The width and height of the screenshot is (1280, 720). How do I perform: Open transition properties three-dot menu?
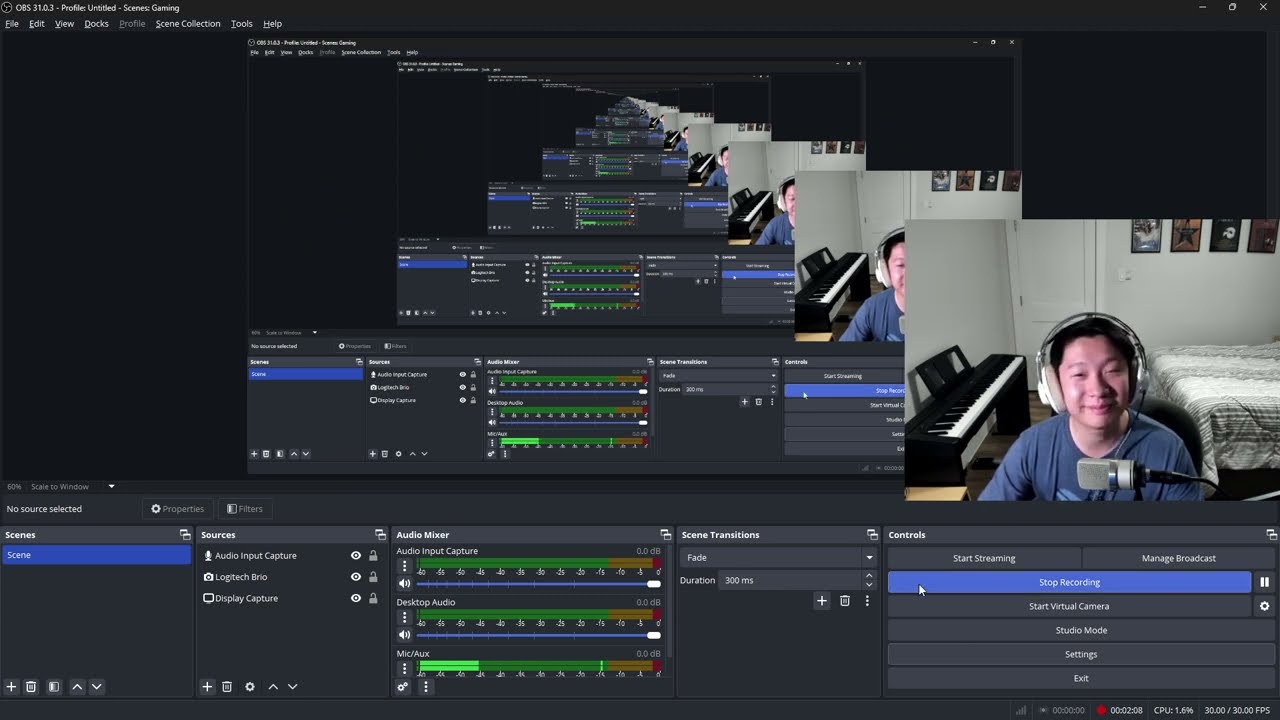pos(867,601)
